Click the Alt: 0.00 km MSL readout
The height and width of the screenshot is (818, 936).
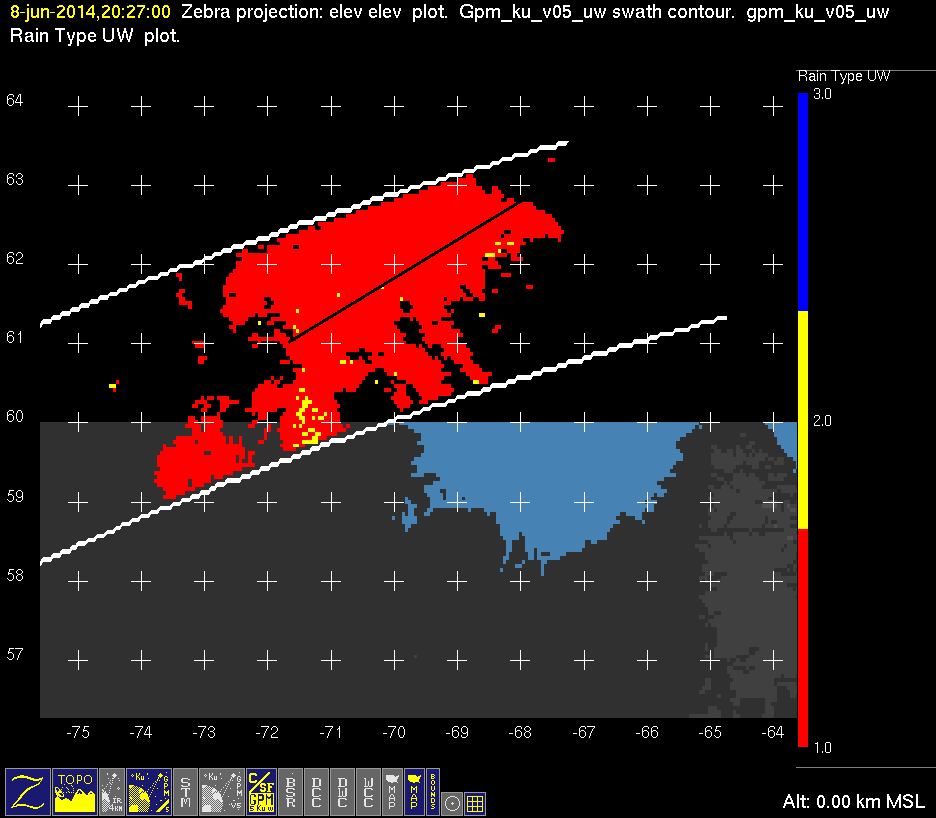[854, 801]
